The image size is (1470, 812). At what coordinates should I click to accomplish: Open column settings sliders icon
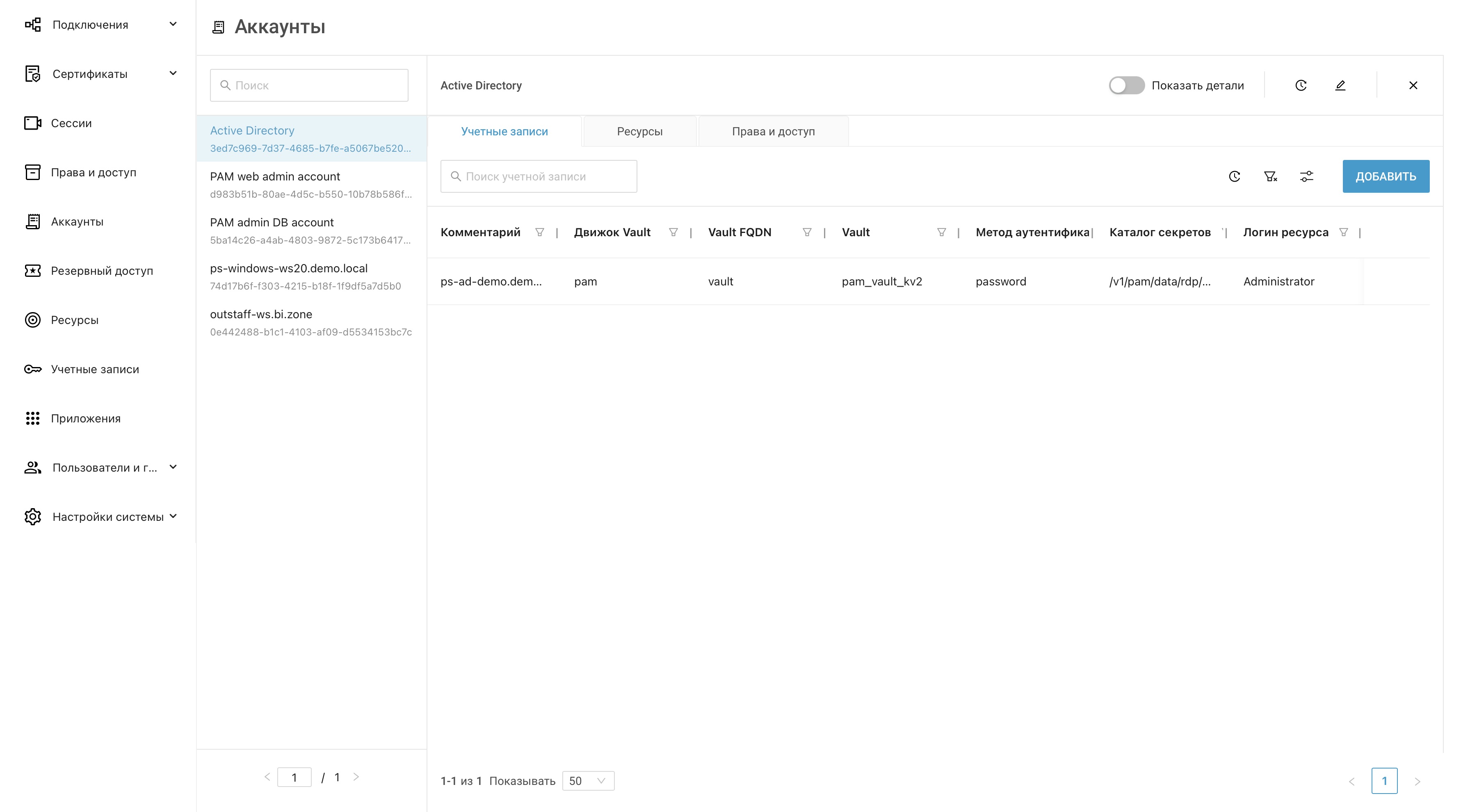[x=1306, y=176]
